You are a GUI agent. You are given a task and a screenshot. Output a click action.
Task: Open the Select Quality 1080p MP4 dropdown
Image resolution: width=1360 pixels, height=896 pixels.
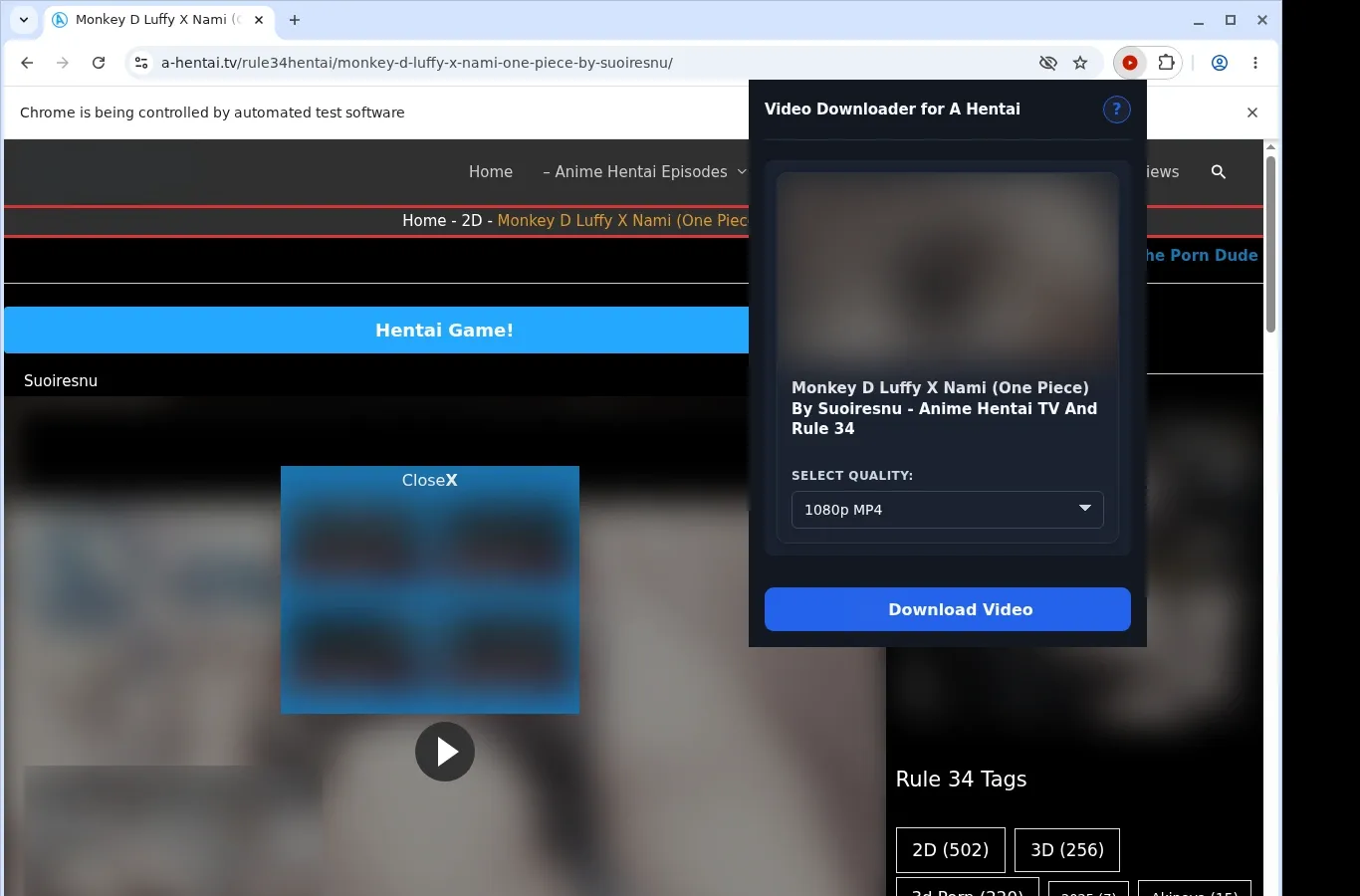947,510
